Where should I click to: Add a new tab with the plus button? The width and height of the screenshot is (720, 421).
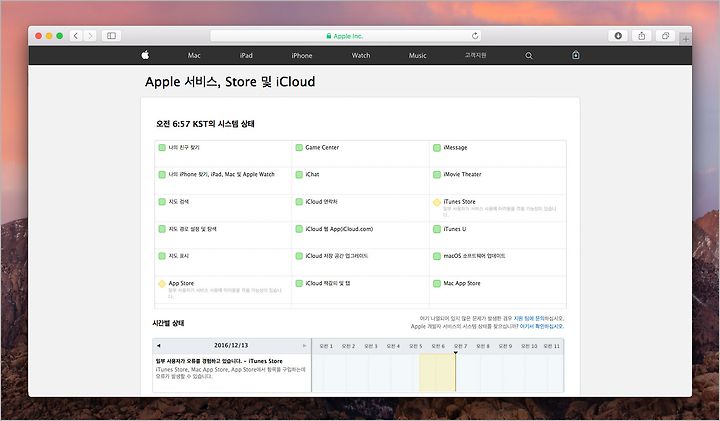(x=686, y=39)
